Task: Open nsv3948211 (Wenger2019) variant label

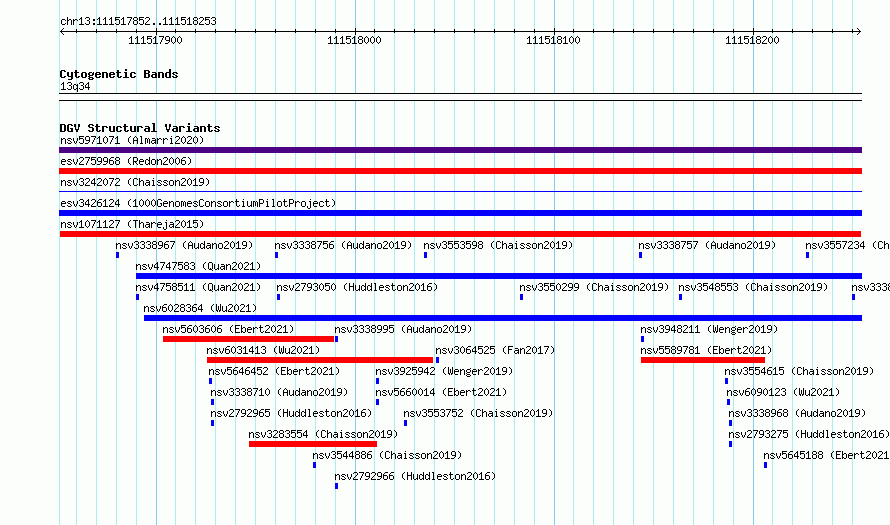Action: (x=709, y=329)
